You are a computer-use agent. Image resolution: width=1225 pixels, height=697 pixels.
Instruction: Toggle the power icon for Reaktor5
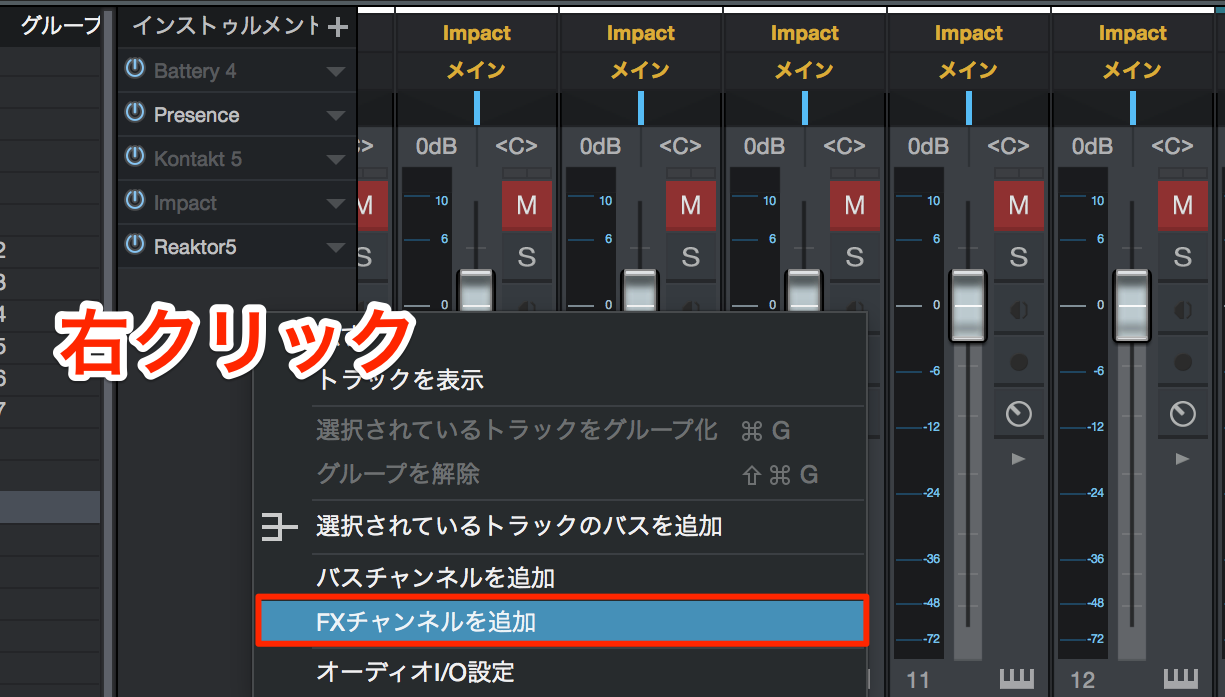[135, 245]
